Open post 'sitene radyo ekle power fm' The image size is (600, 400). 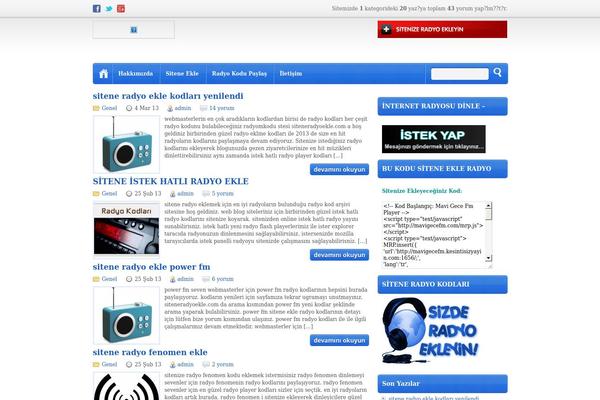tap(152, 267)
